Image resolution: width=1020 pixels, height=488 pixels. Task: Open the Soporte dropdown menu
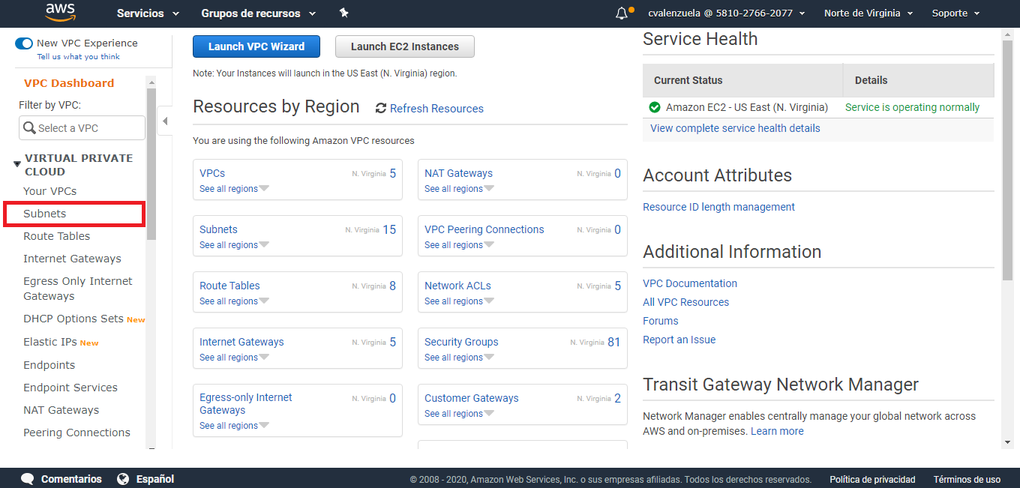(x=956, y=13)
